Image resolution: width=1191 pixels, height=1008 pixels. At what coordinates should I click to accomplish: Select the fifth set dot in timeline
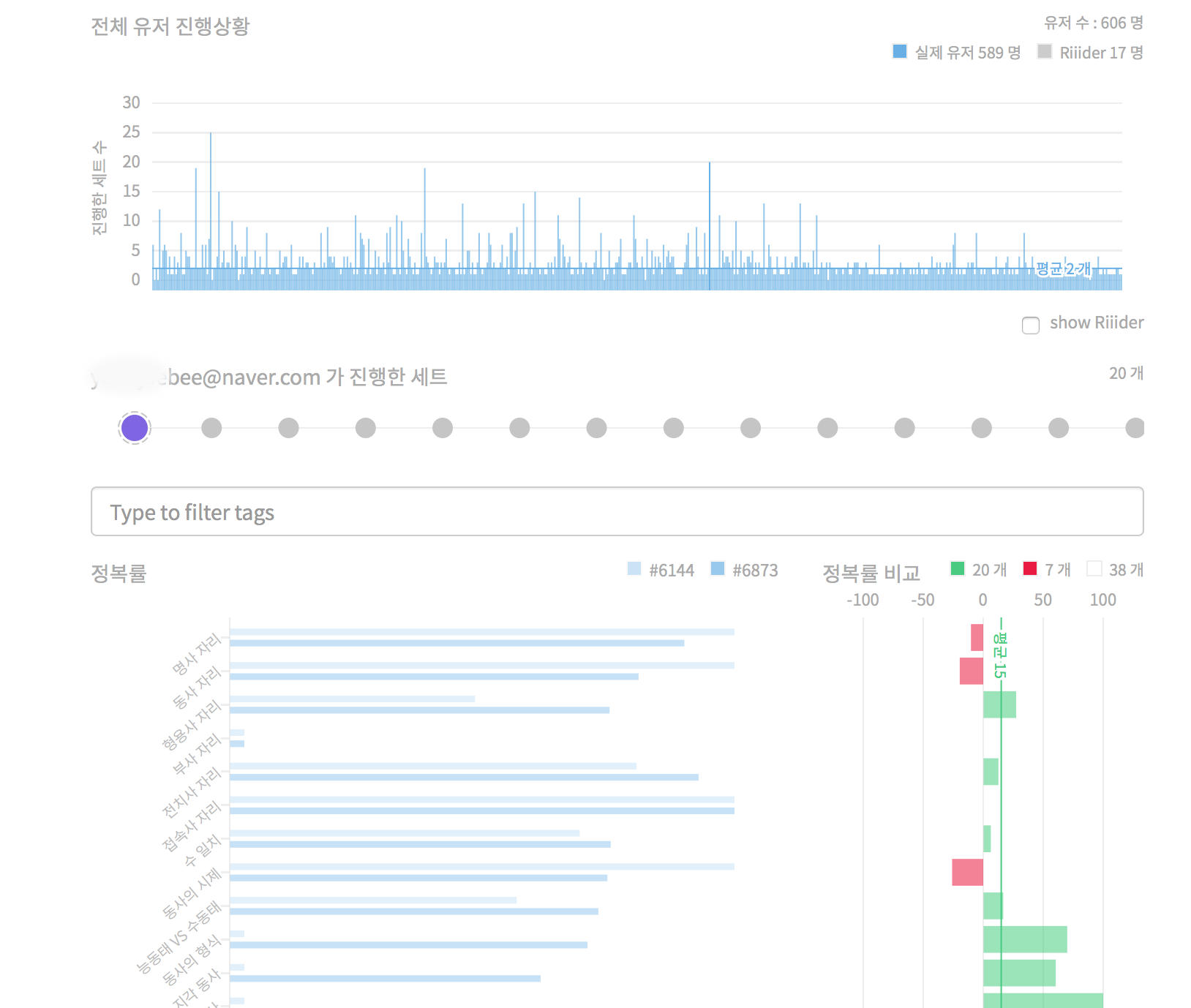pos(443,428)
